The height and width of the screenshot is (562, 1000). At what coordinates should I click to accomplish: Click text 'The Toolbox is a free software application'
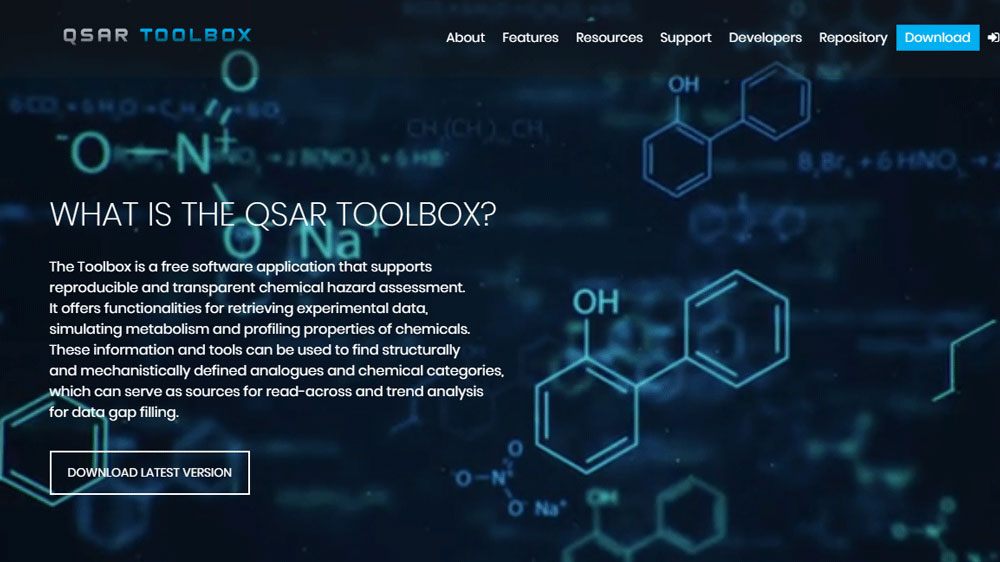click(x=192, y=267)
